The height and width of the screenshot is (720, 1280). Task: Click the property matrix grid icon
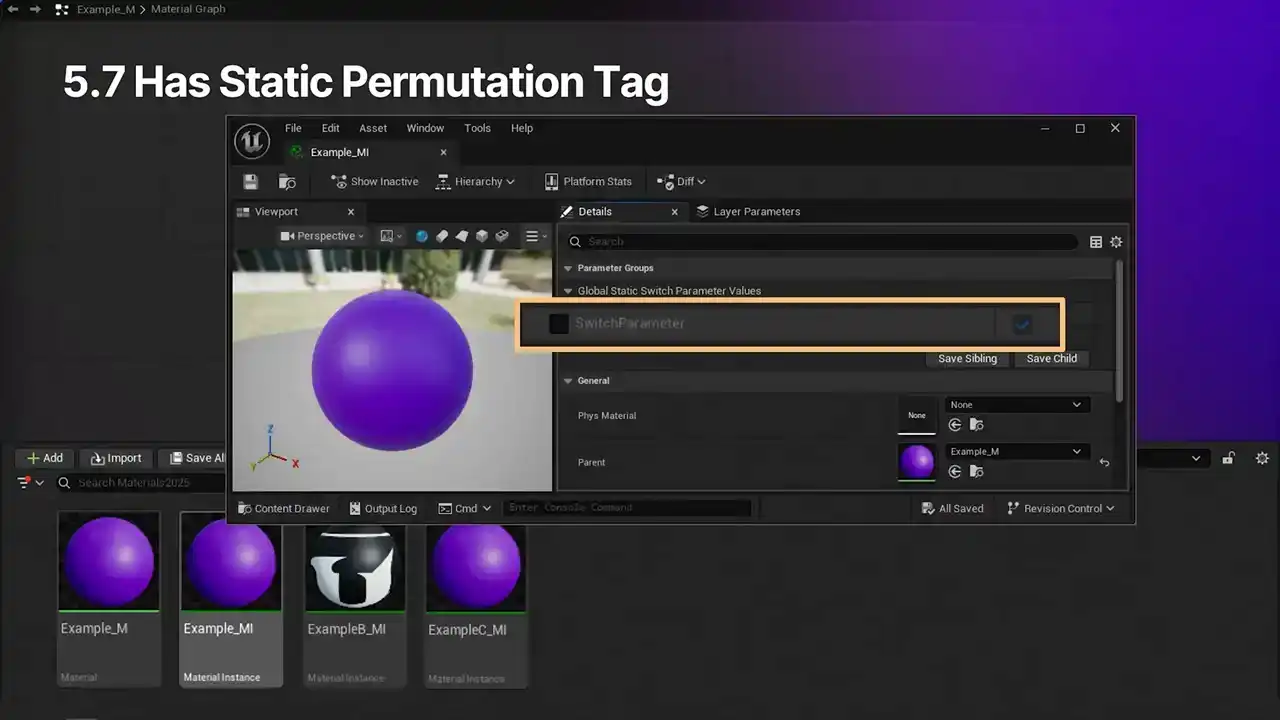[1096, 242]
